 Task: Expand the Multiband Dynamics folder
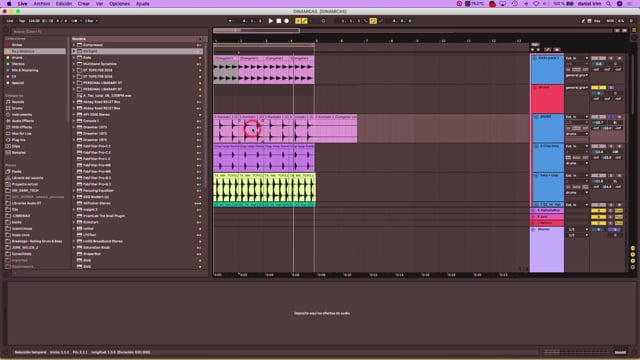pos(74,64)
